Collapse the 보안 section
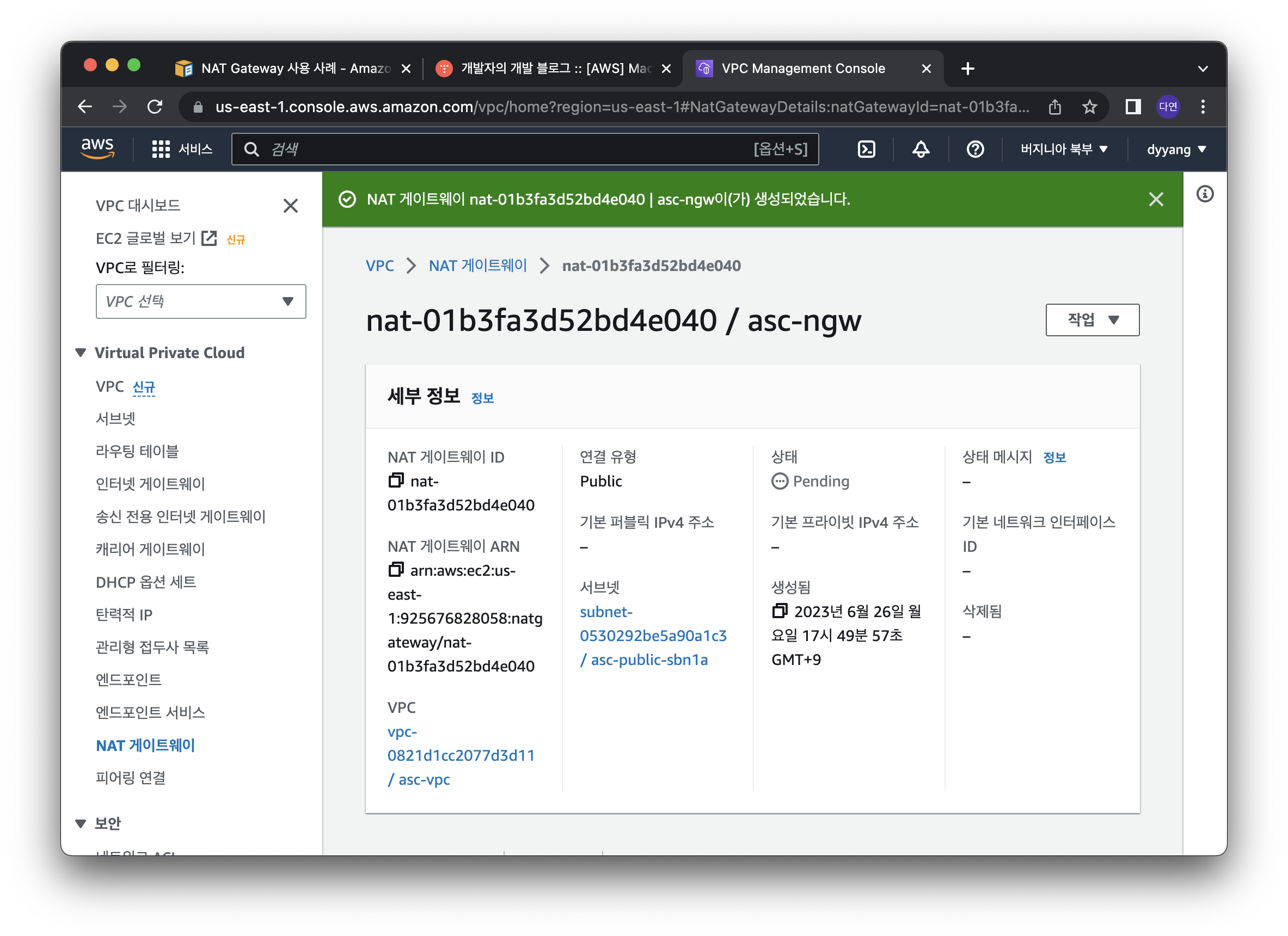 (x=81, y=823)
